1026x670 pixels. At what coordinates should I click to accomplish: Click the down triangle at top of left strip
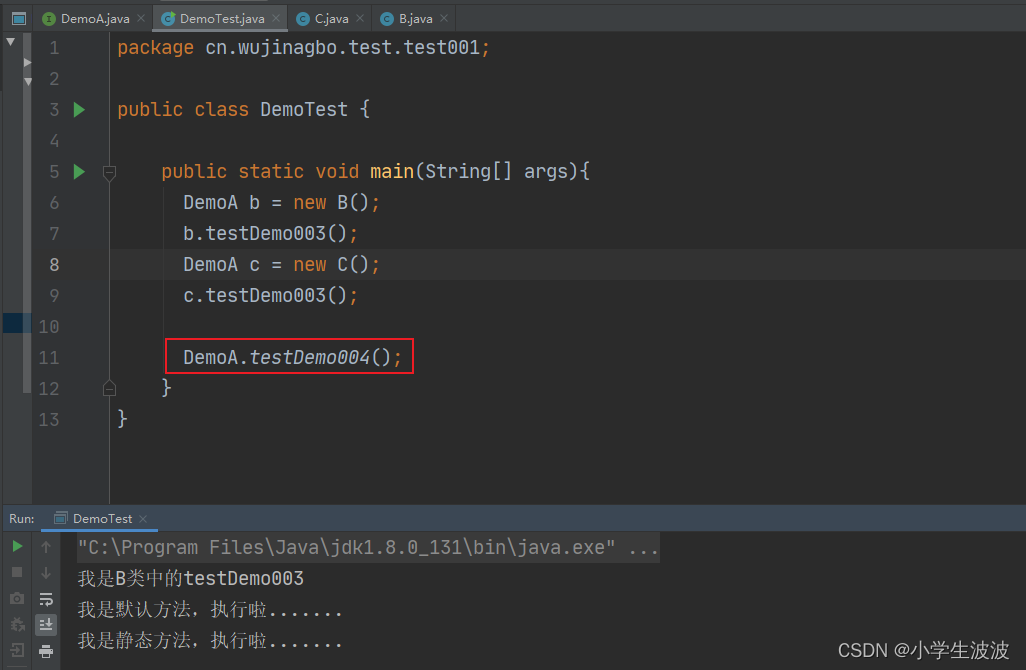click(10, 42)
